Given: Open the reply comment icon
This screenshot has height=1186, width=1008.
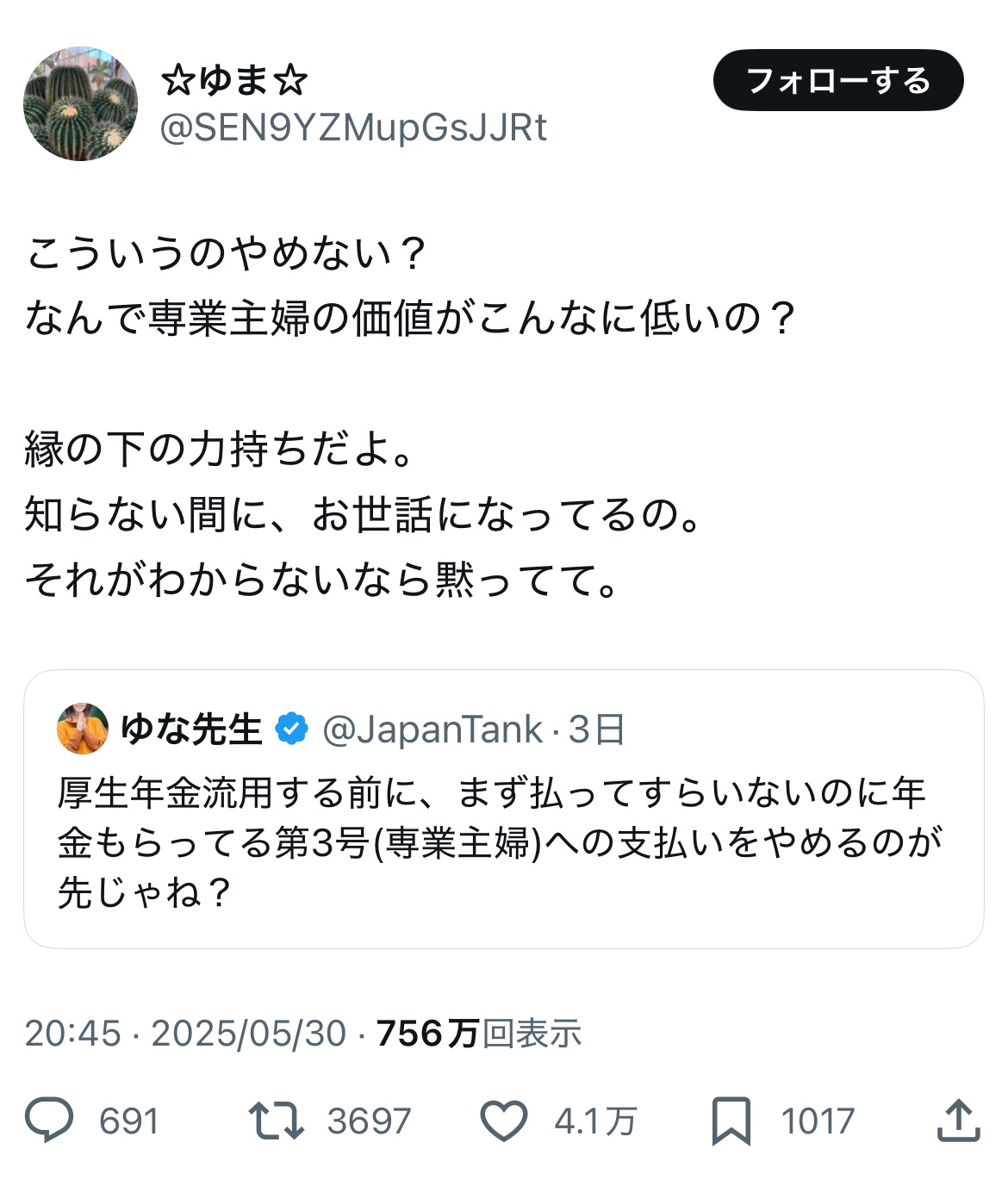Looking at the screenshot, I should click(49, 1121).
